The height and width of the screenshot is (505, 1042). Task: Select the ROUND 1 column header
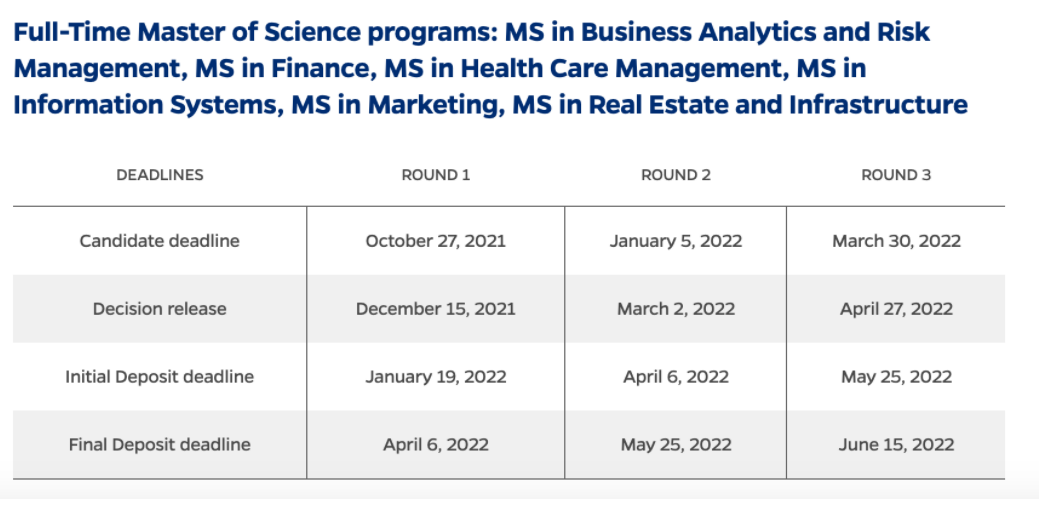click(436, 175)
